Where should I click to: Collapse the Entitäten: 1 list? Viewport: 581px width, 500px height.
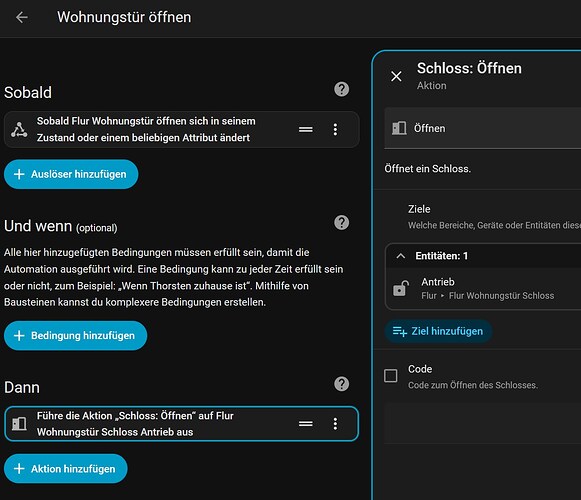click(401, 256)
